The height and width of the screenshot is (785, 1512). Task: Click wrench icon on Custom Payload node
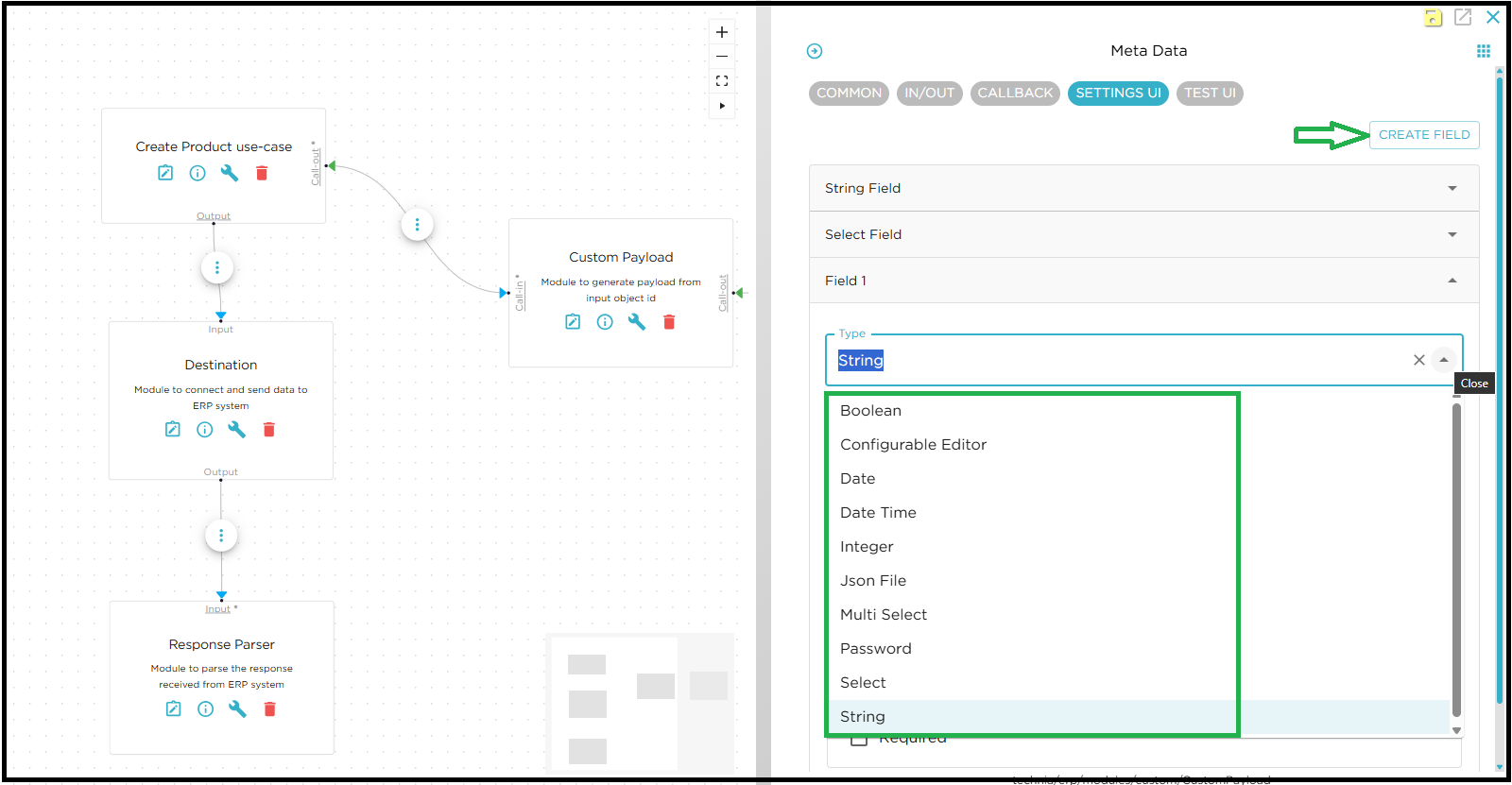tap(637, 322)
